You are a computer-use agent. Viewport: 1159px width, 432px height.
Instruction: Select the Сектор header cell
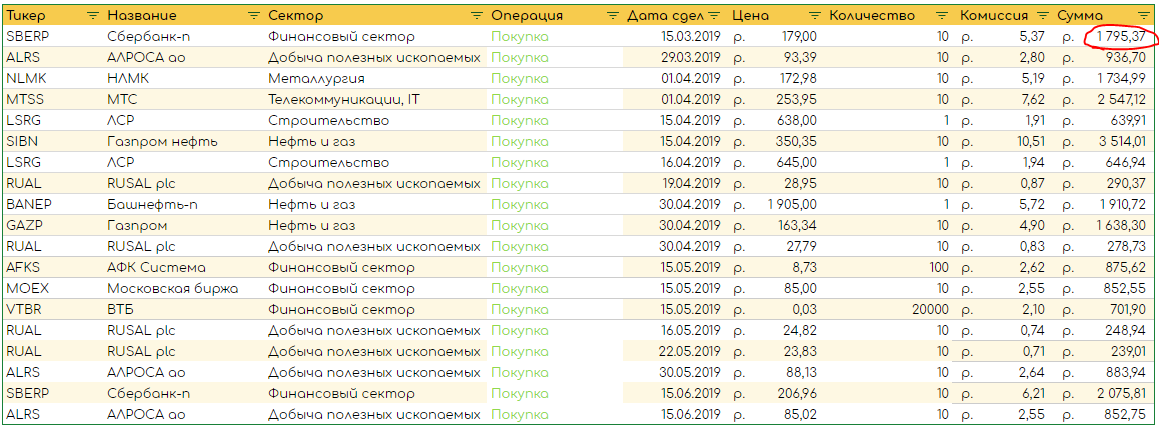point(376,16)
